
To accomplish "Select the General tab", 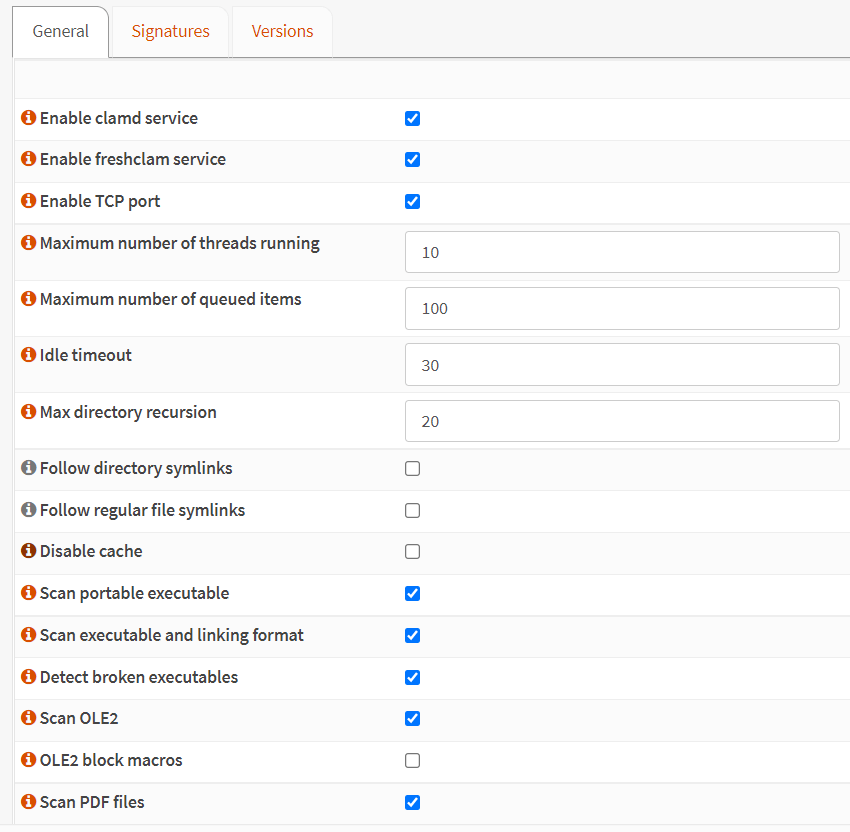I will click(x=61, y=31).
